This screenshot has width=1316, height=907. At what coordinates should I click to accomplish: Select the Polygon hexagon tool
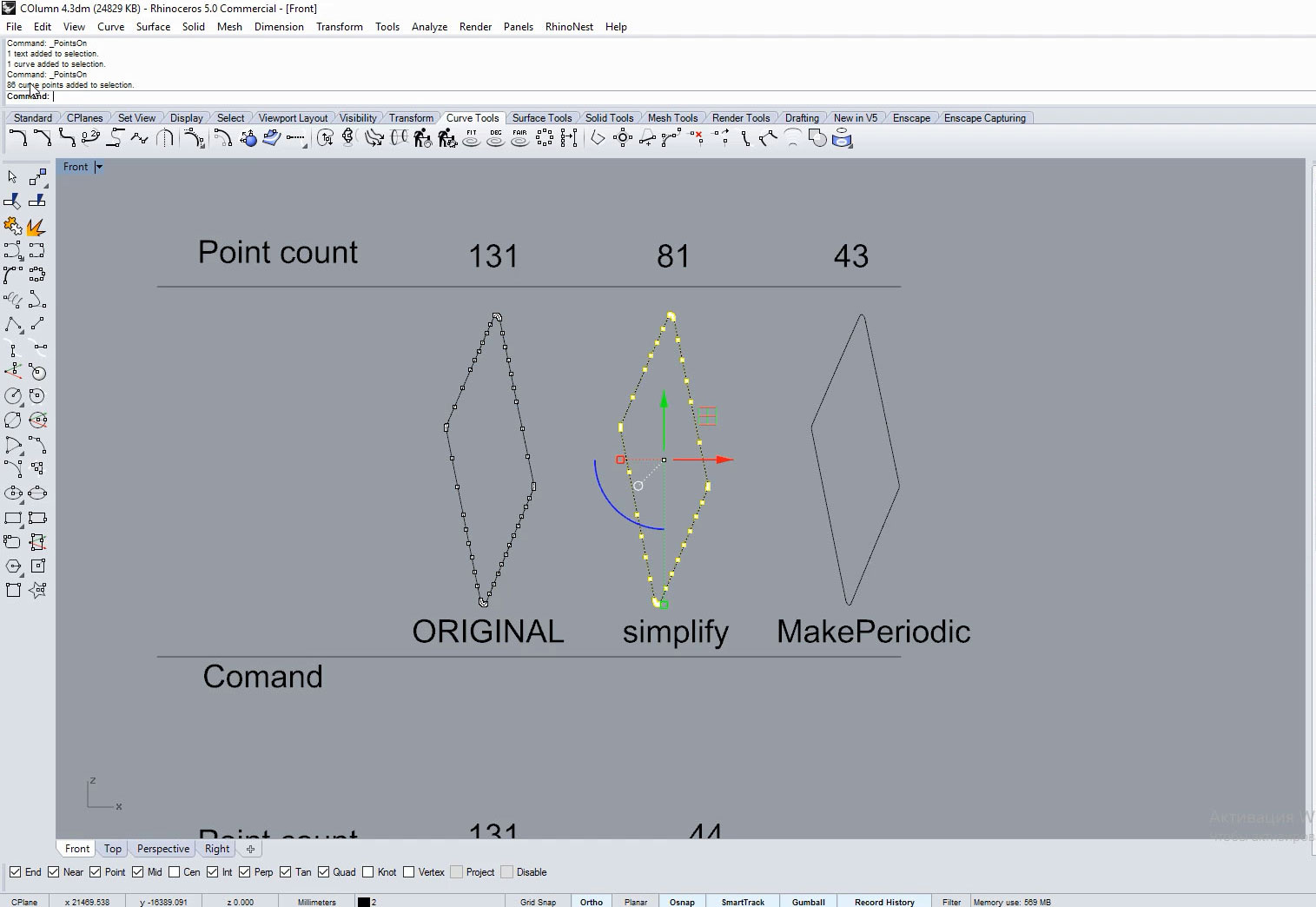coord(12,566)
